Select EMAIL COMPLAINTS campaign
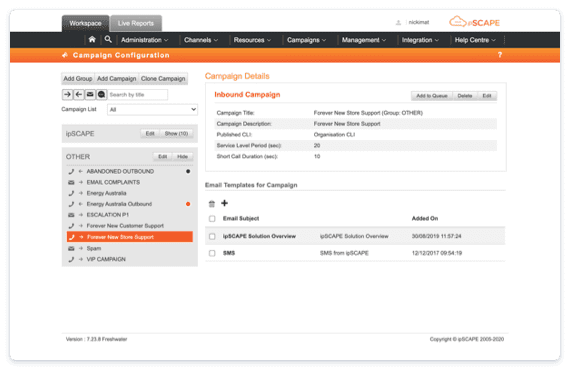570x370 pixels. point(113,182)
